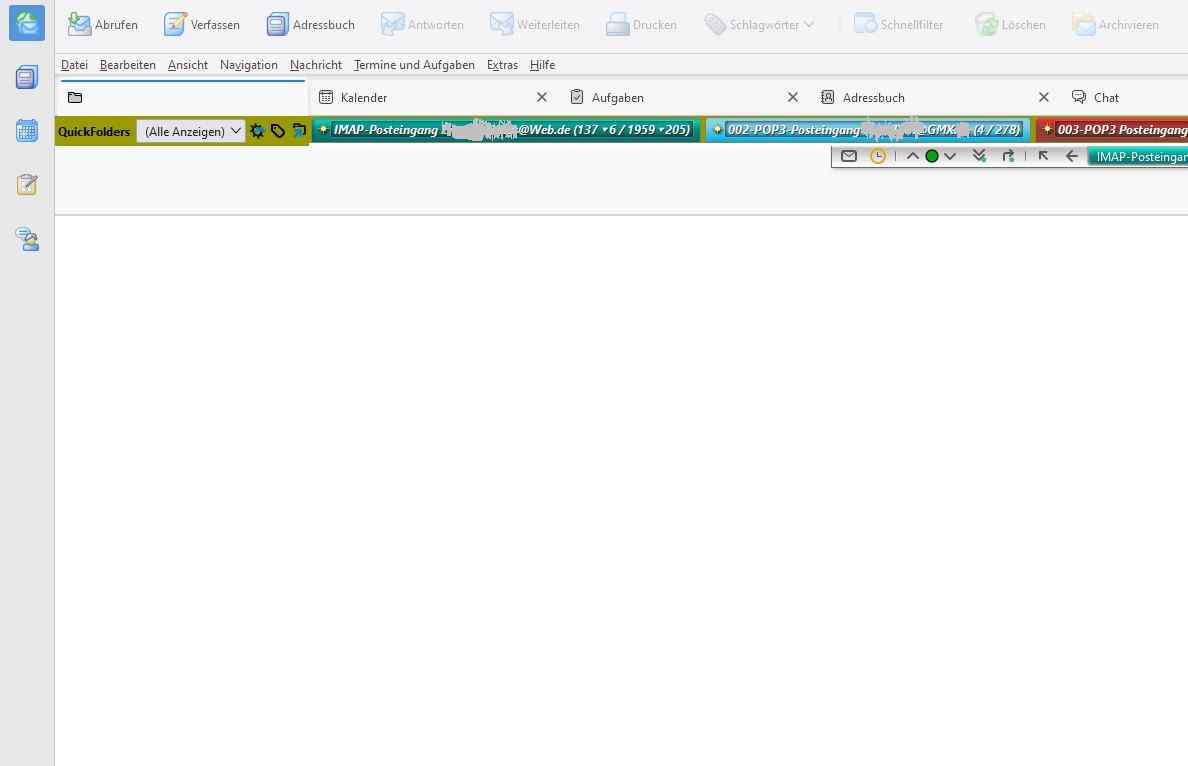Open the (Alle Anzeigen) category dropdown

point(191,131)
